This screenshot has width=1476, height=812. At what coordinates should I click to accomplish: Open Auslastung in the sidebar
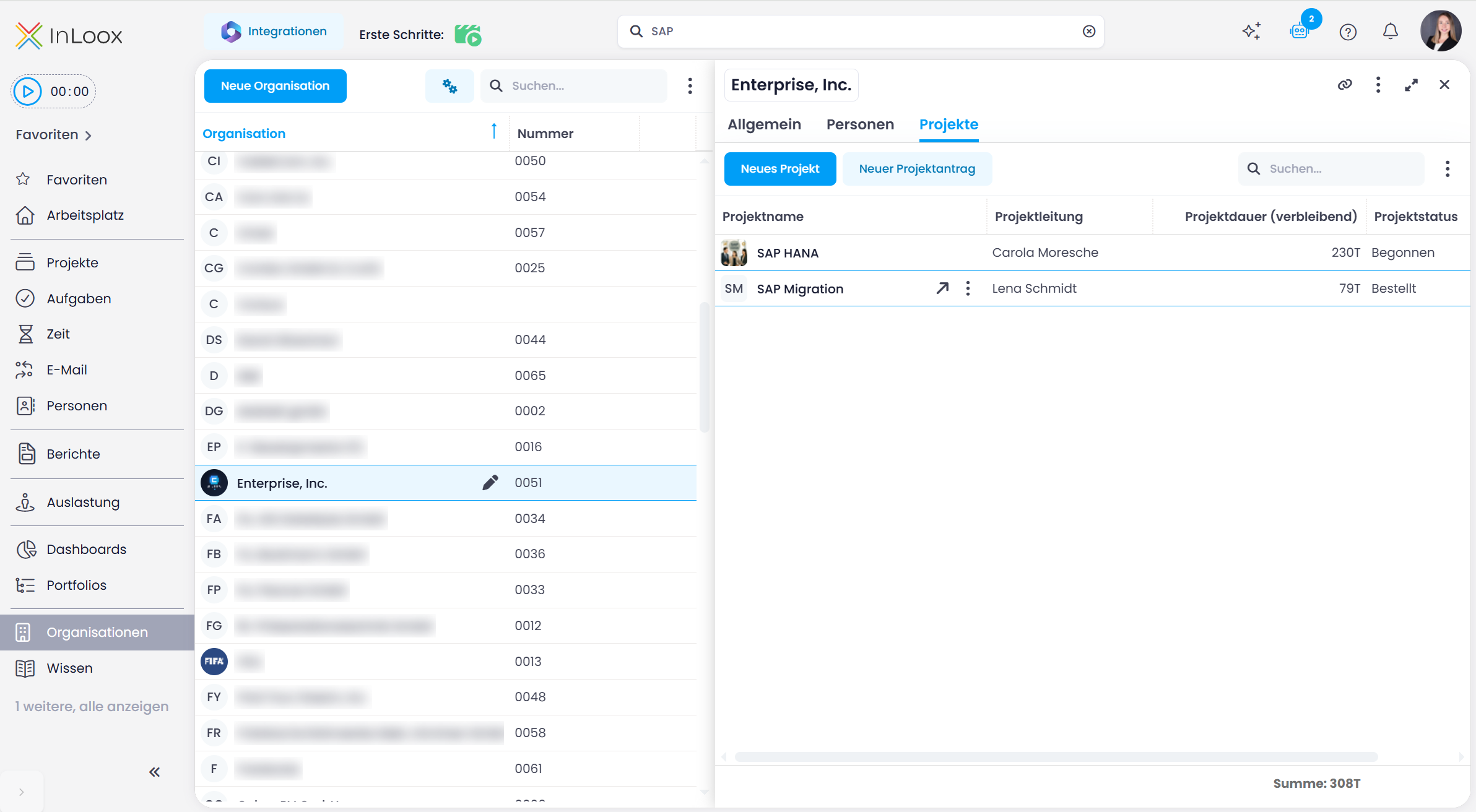pyautogui.click(x=83, y=503)
